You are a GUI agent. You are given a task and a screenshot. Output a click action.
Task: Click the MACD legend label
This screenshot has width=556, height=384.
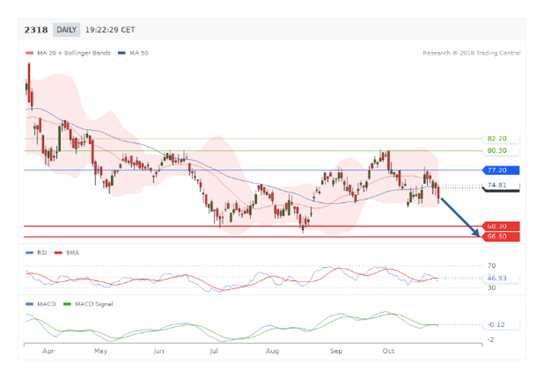point(46,304)
